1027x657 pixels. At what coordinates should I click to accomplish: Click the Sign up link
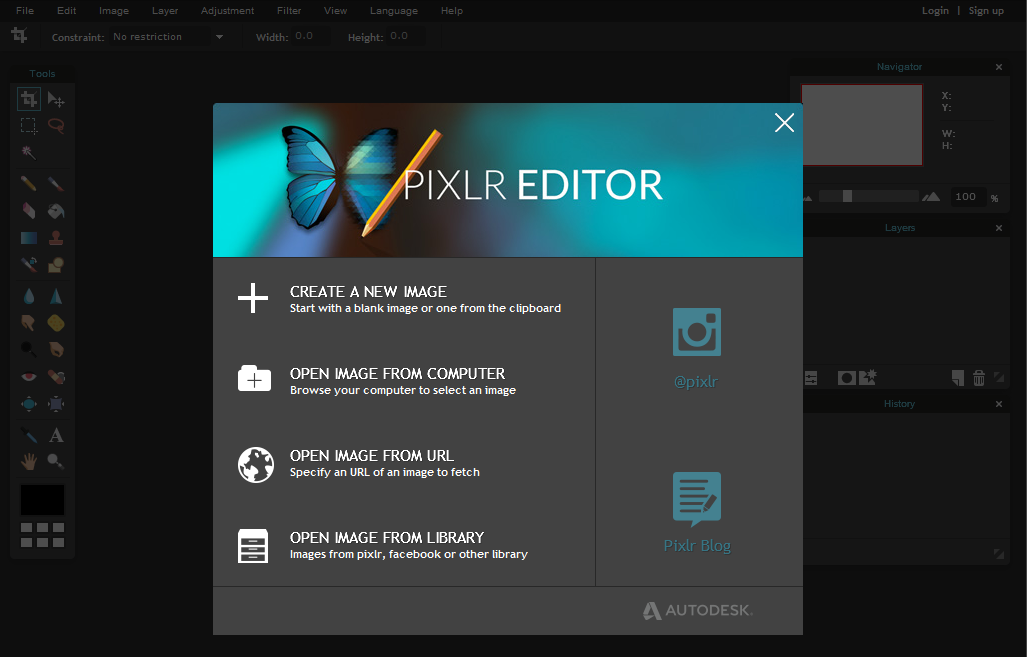pyautogui.click(x=986, y=10)
